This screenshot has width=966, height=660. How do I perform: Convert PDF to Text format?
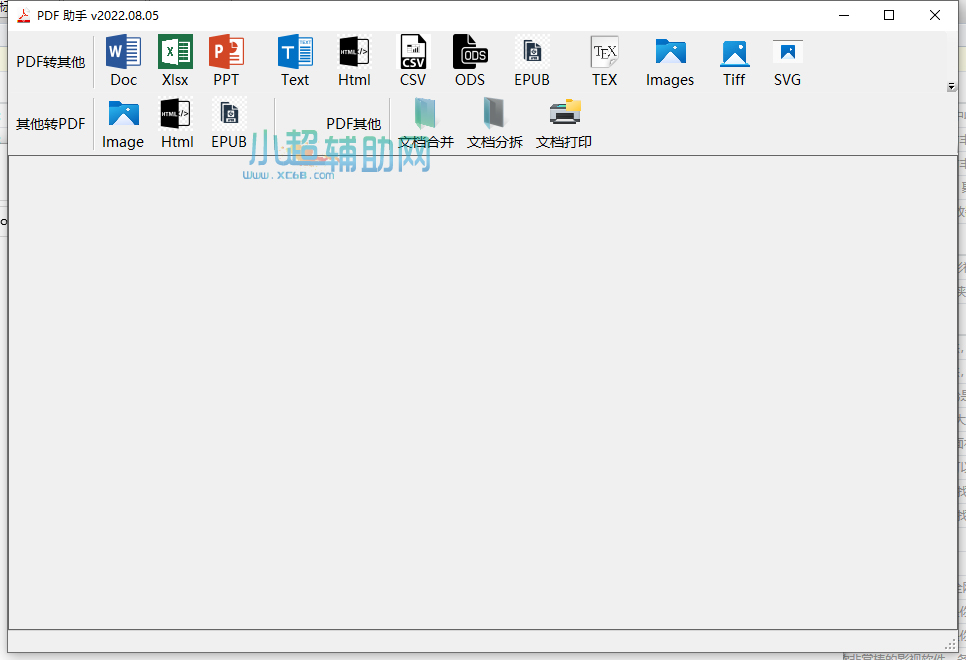pos(295,61)
